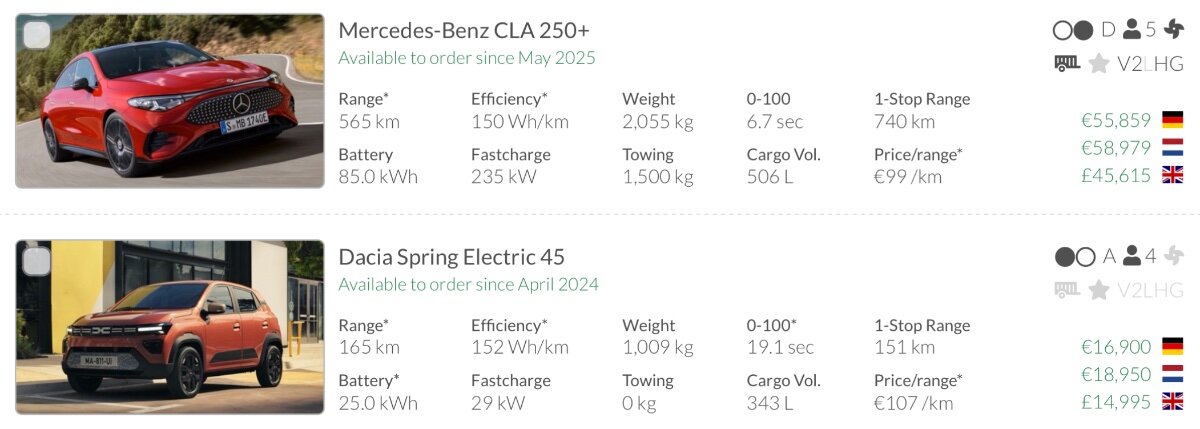Viewport: 1200px width, 429px height.
Task: Click the Dutch flag beside €18,950
Action: 1172,374
